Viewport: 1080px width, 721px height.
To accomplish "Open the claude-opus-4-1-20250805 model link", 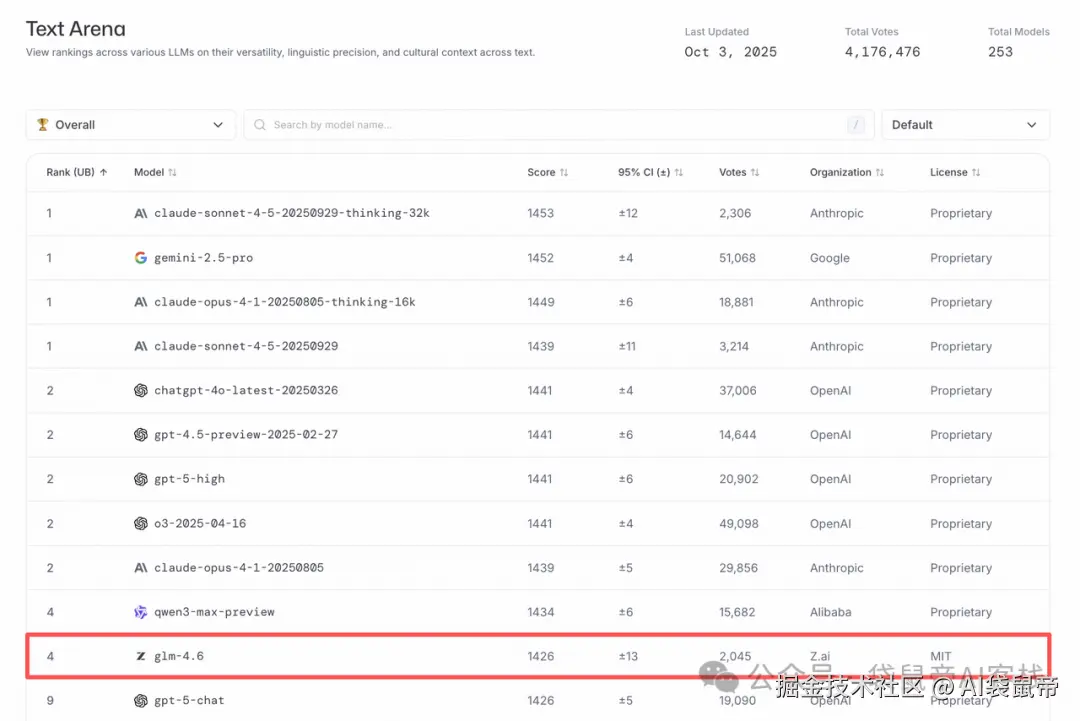I will (x=238, y=567).
